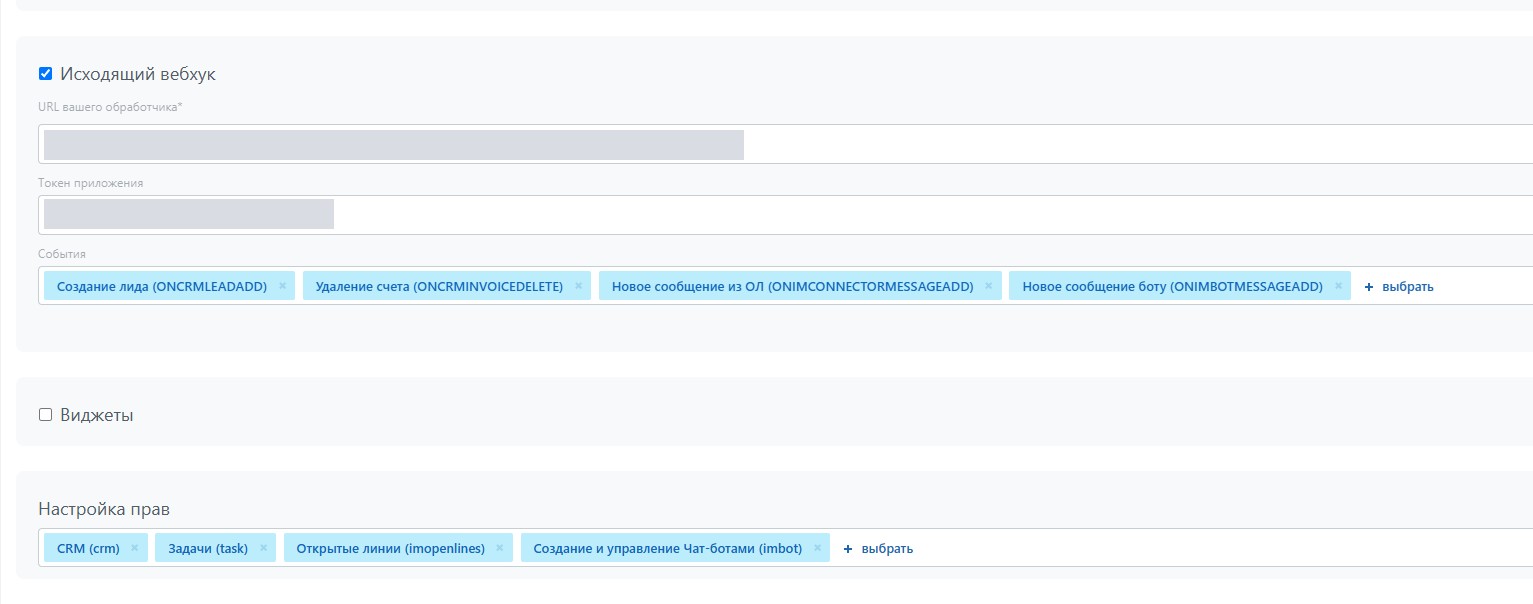Screen dimensions: 1533x604
Task: Click the 'Задачи (task)' tag text
Action: [208, 549]
